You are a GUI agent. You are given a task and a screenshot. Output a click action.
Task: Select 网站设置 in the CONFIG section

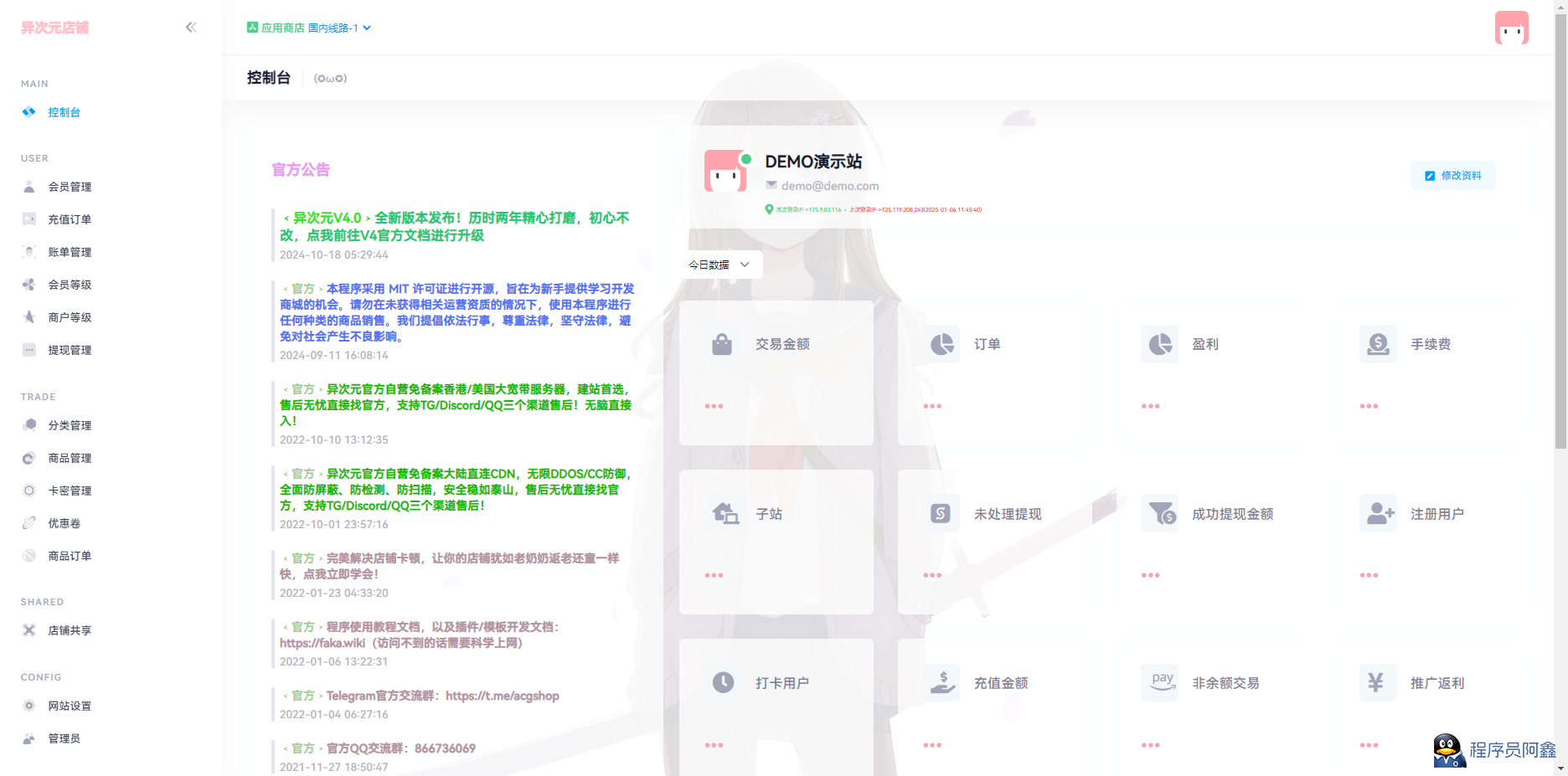point(70,706)
